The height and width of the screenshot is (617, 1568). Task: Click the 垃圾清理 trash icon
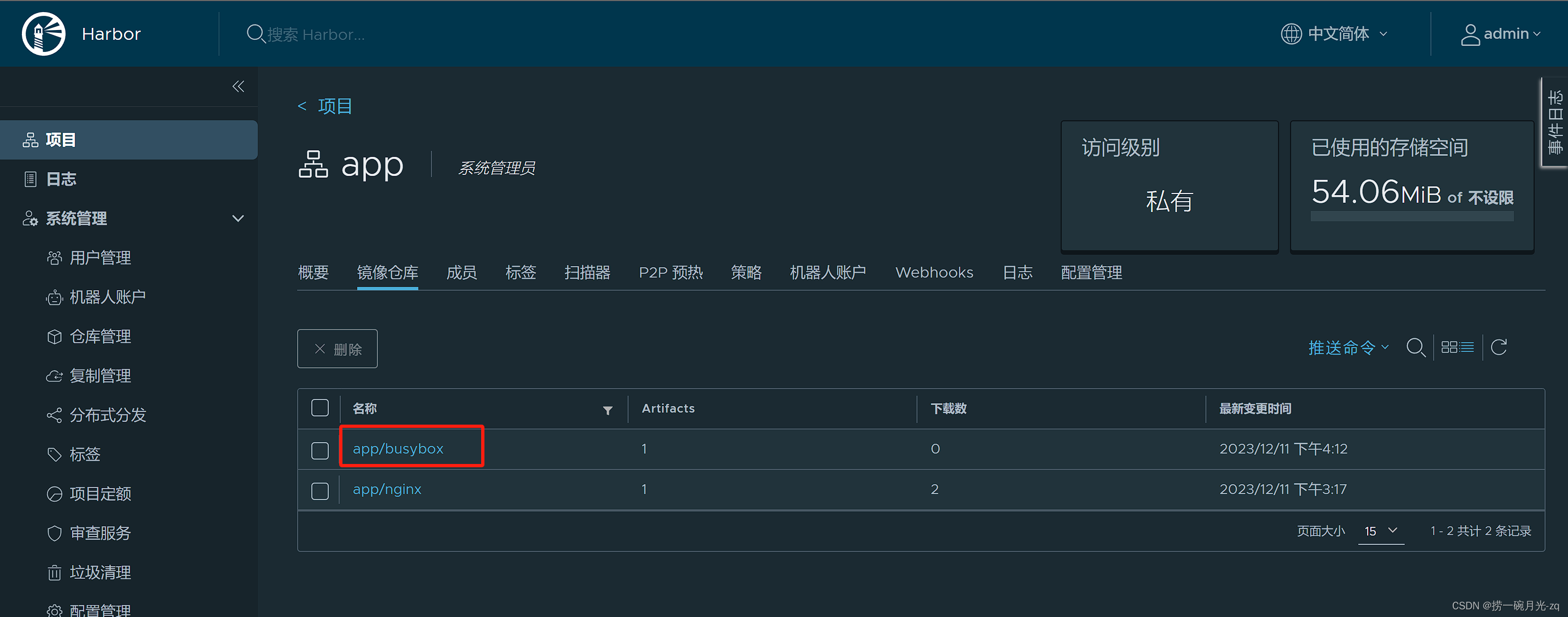(54, 573)
